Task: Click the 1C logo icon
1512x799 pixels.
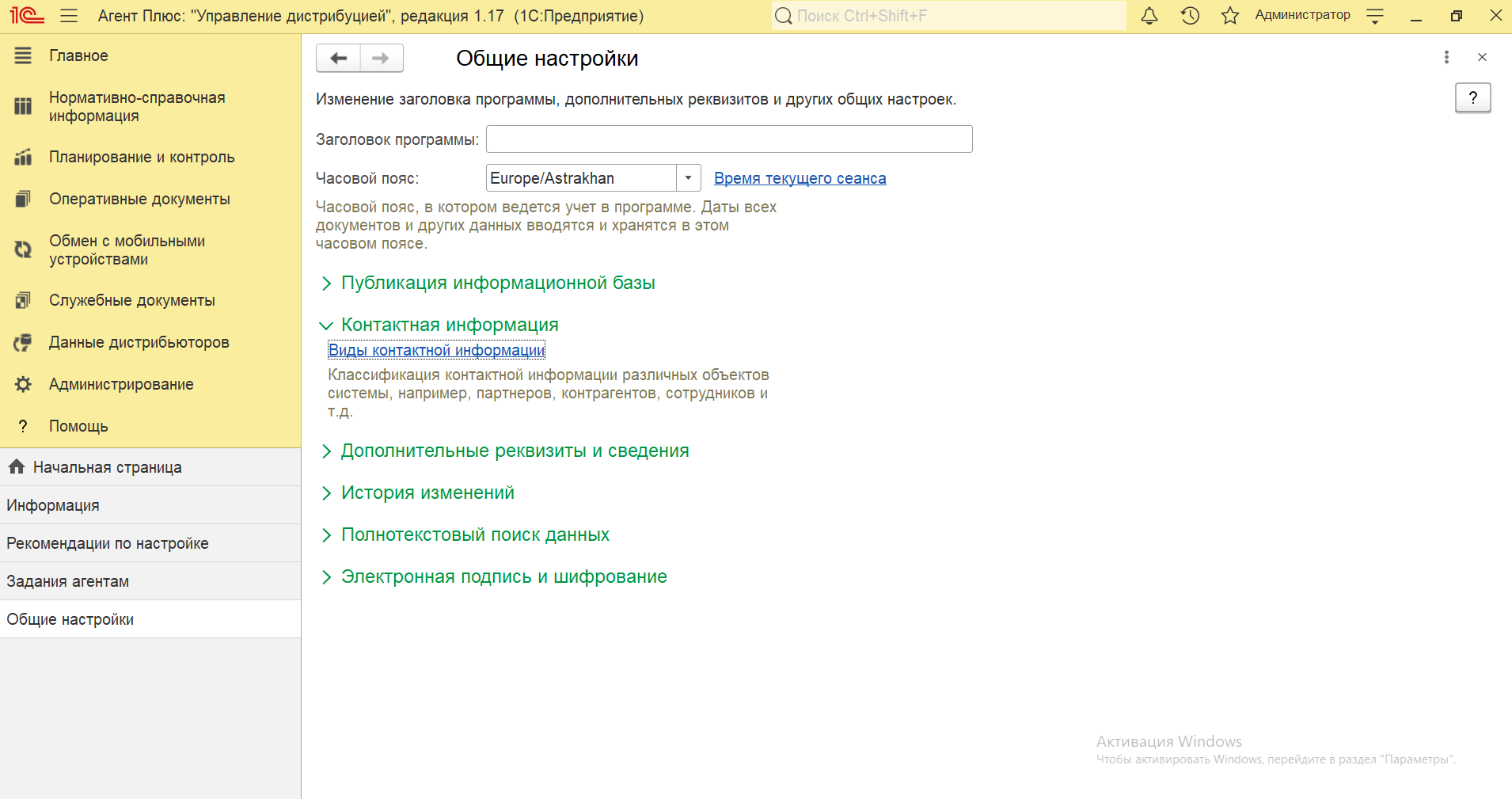Action: point(27,15)
